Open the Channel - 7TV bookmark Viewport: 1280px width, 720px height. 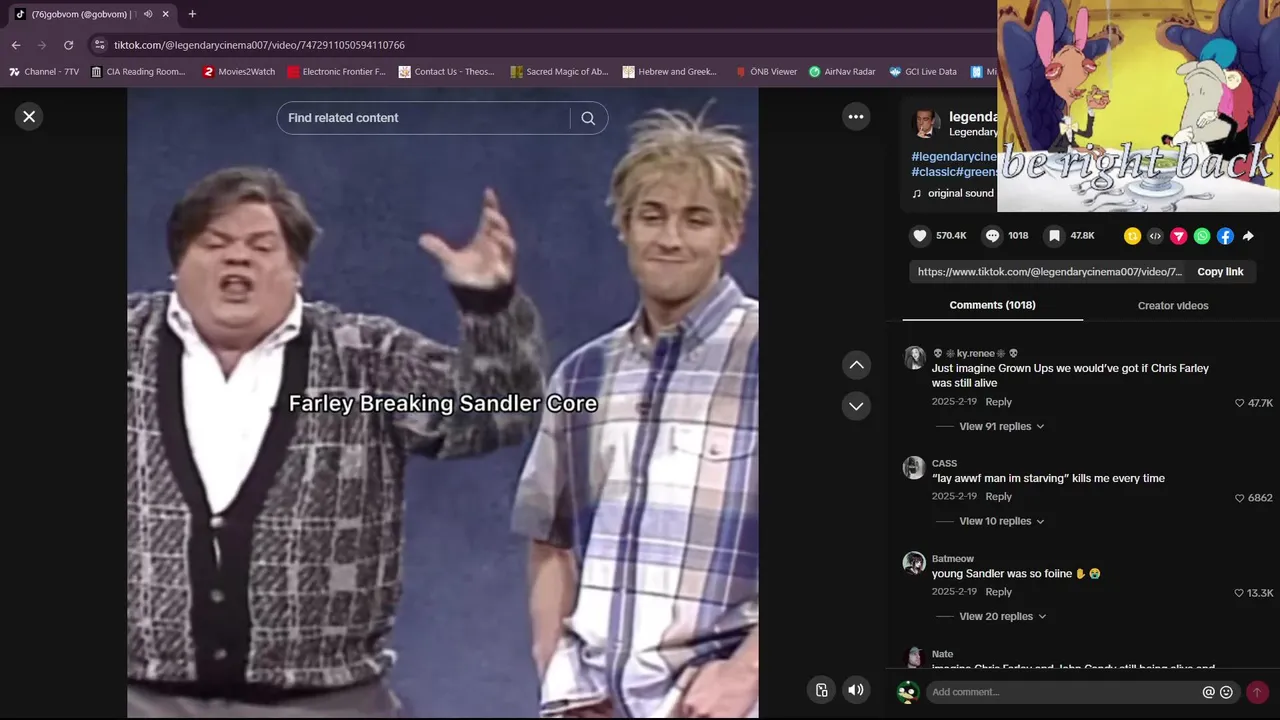pos(44,72)
